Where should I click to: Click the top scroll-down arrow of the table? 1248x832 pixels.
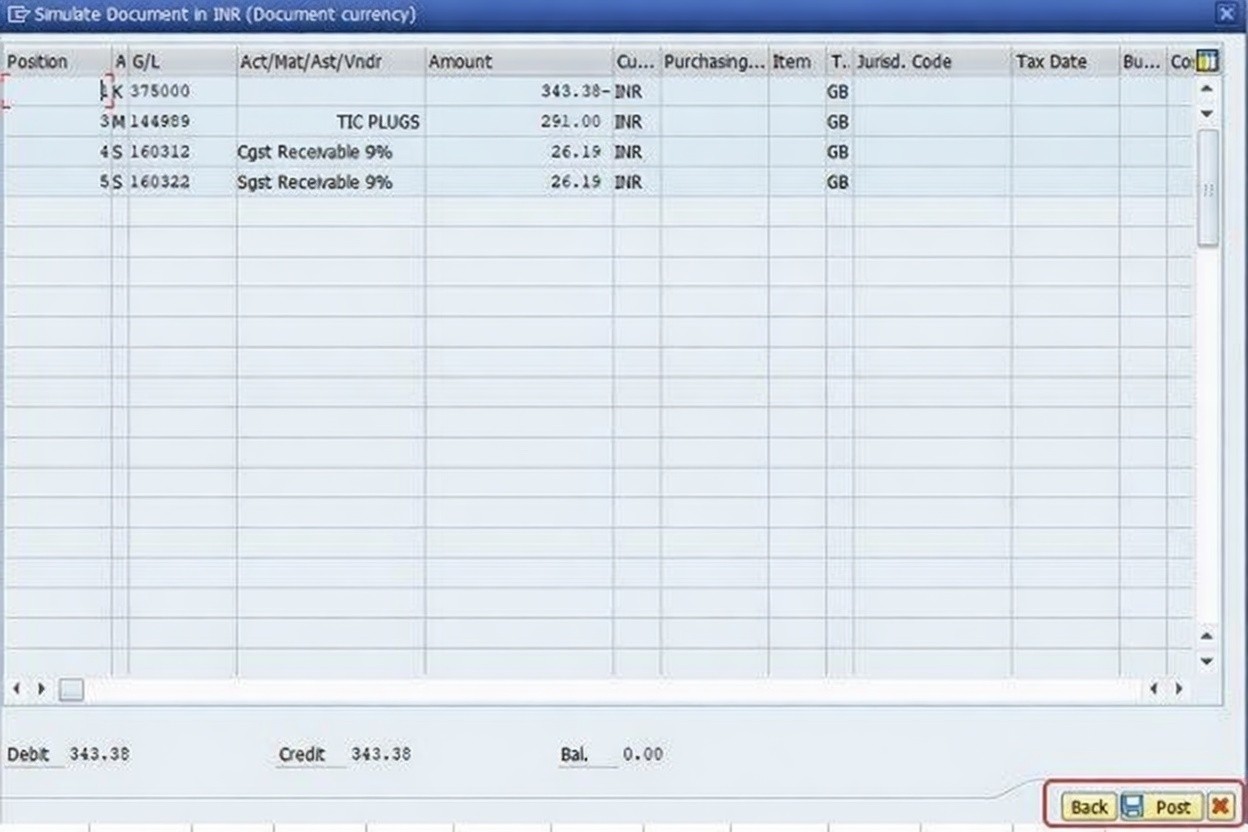(x=1207, y=114)
